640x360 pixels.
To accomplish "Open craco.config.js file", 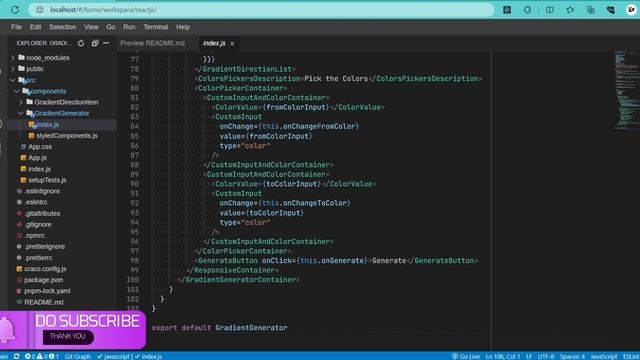I will click(45, 269).
